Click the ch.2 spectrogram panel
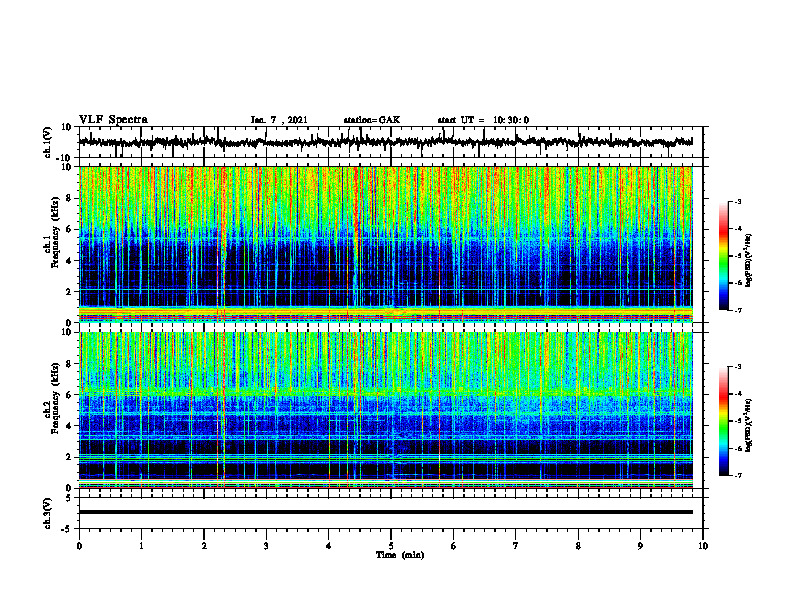 (x=386, y=410)
